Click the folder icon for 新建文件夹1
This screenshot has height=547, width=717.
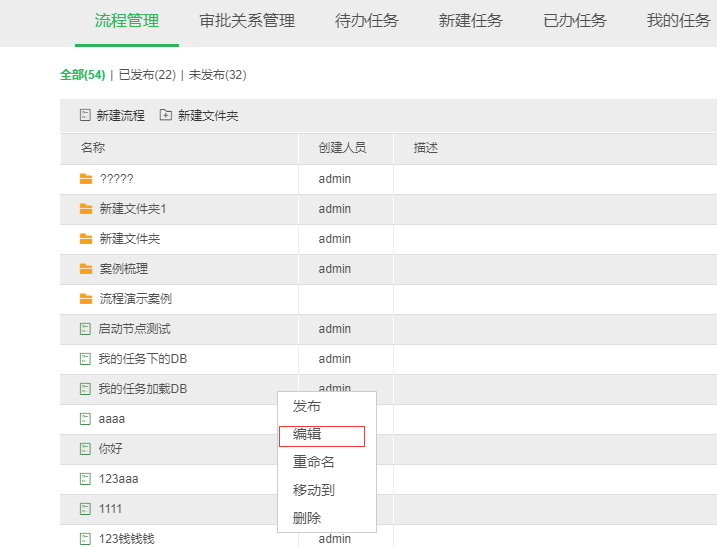pyautogui.click(x=86, y=209)
